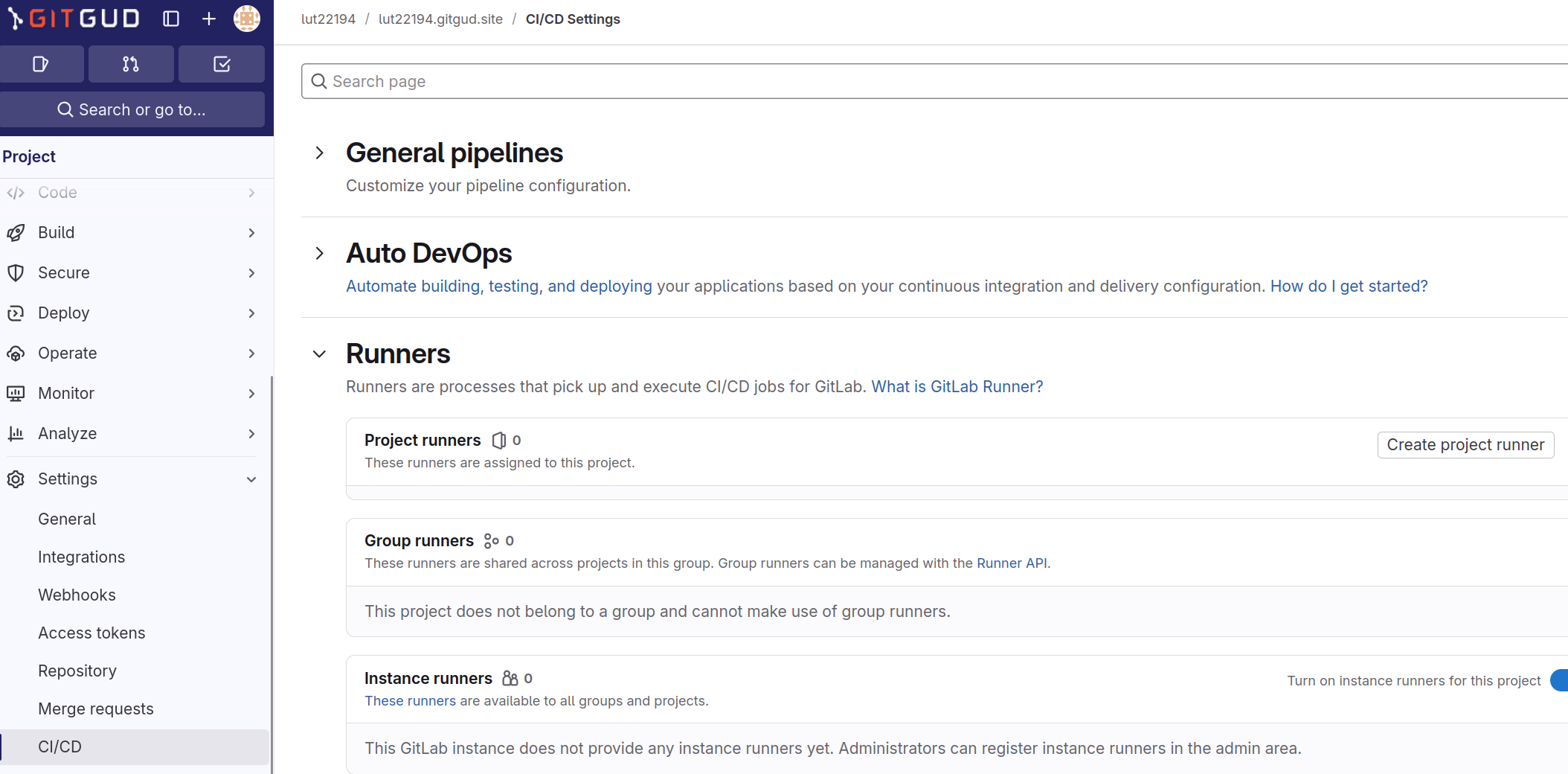Open the What is GitLab Runner link
Screen dimensions: 1568x774
[957, 387]
